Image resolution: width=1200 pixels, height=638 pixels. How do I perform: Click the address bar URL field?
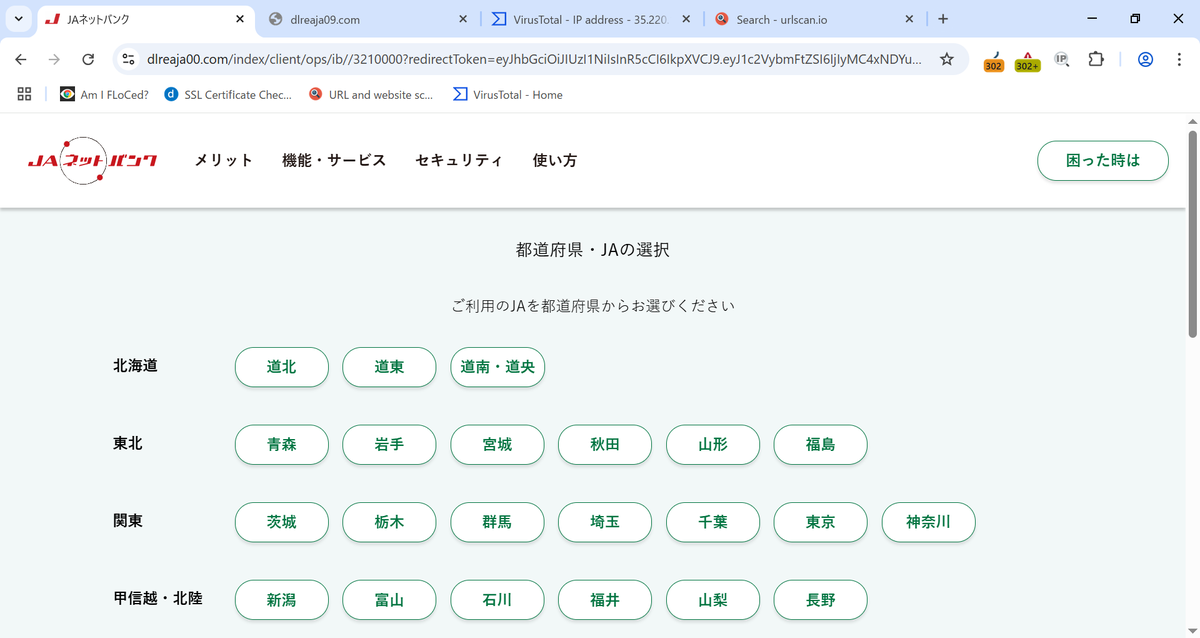pyautogui.click(x=534, y=59)
